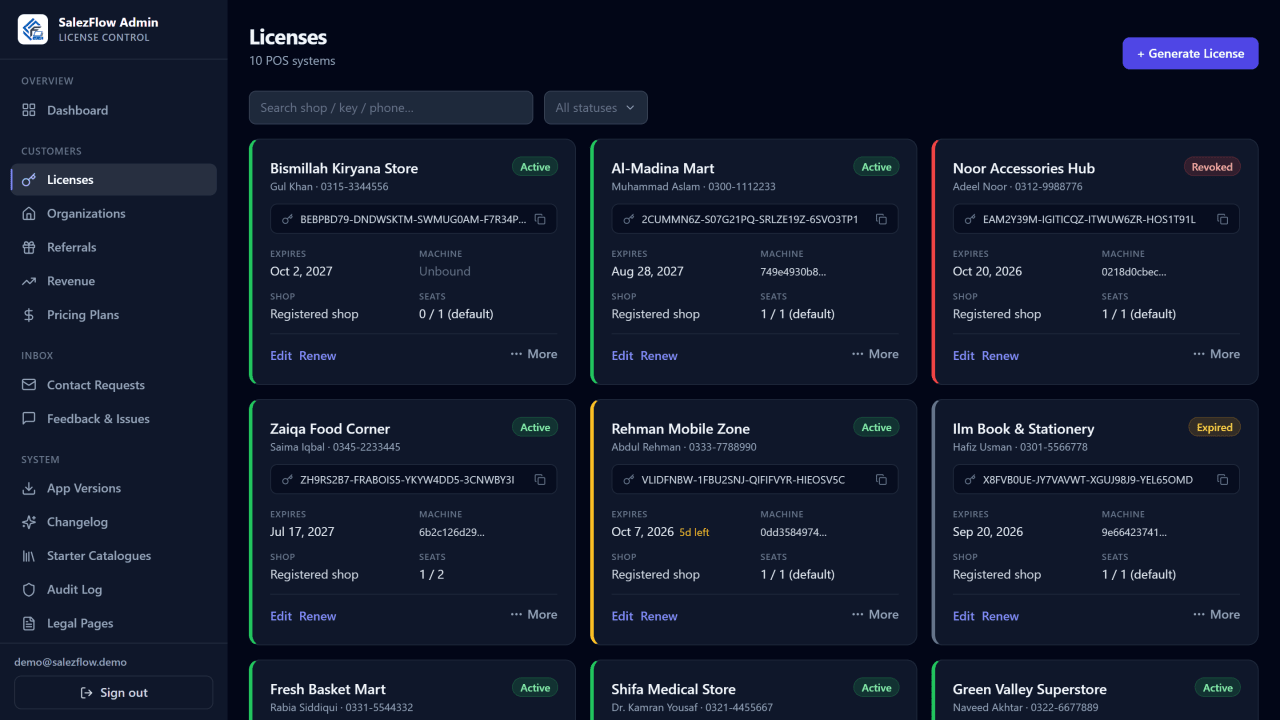Open the All statuses filter dropdown

(596, 108)
